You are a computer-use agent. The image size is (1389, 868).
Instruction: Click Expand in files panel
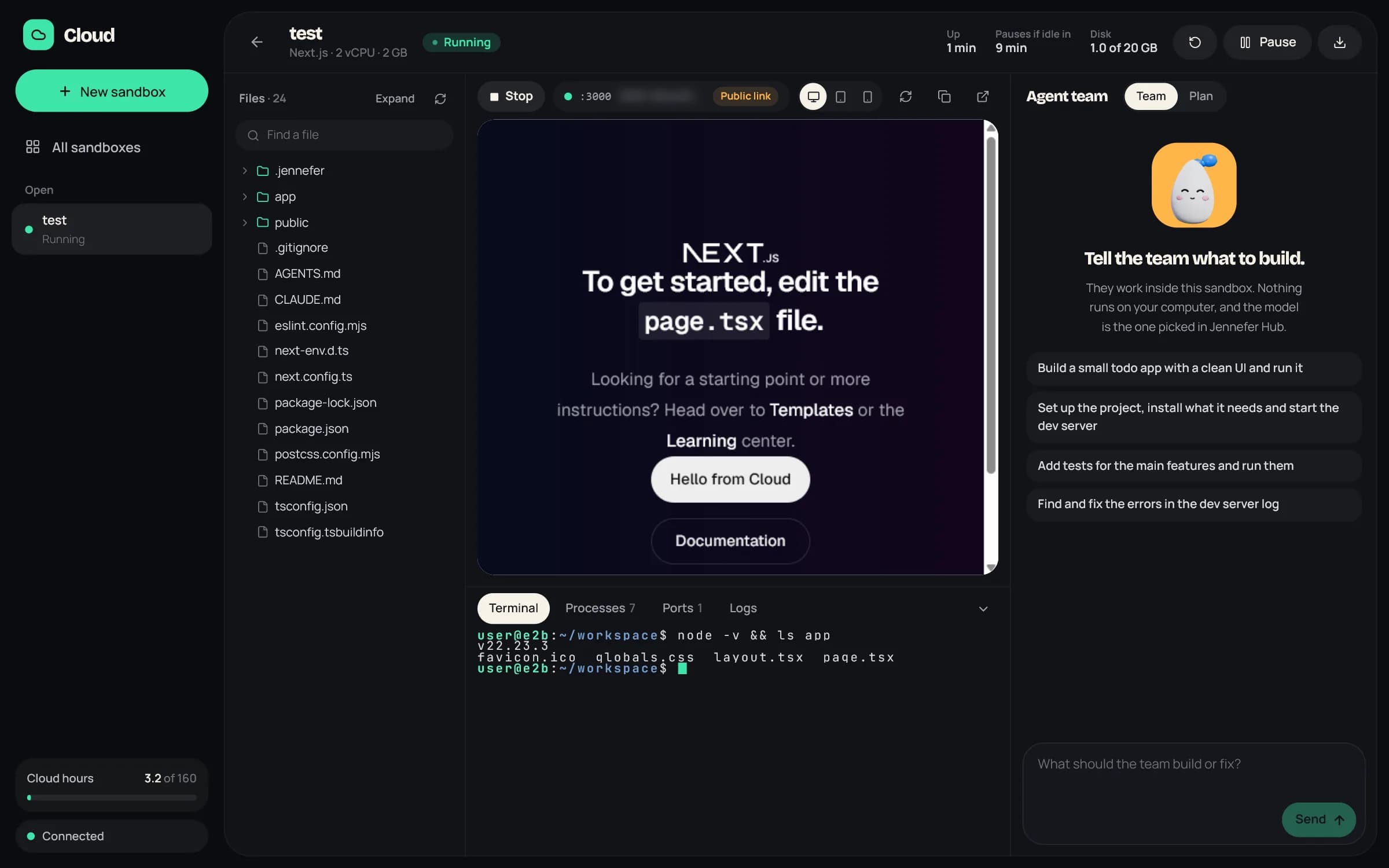pos(395,98)
